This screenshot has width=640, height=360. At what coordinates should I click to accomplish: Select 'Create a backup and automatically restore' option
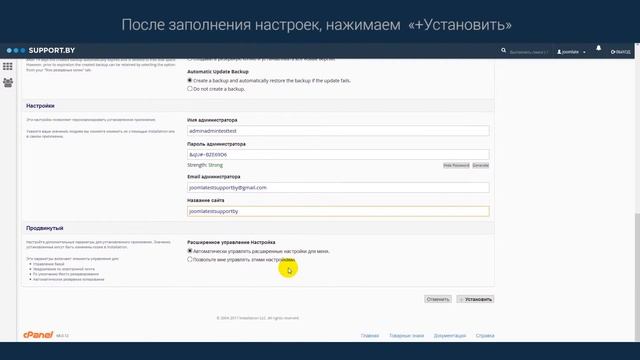click(x=190, y=80)
